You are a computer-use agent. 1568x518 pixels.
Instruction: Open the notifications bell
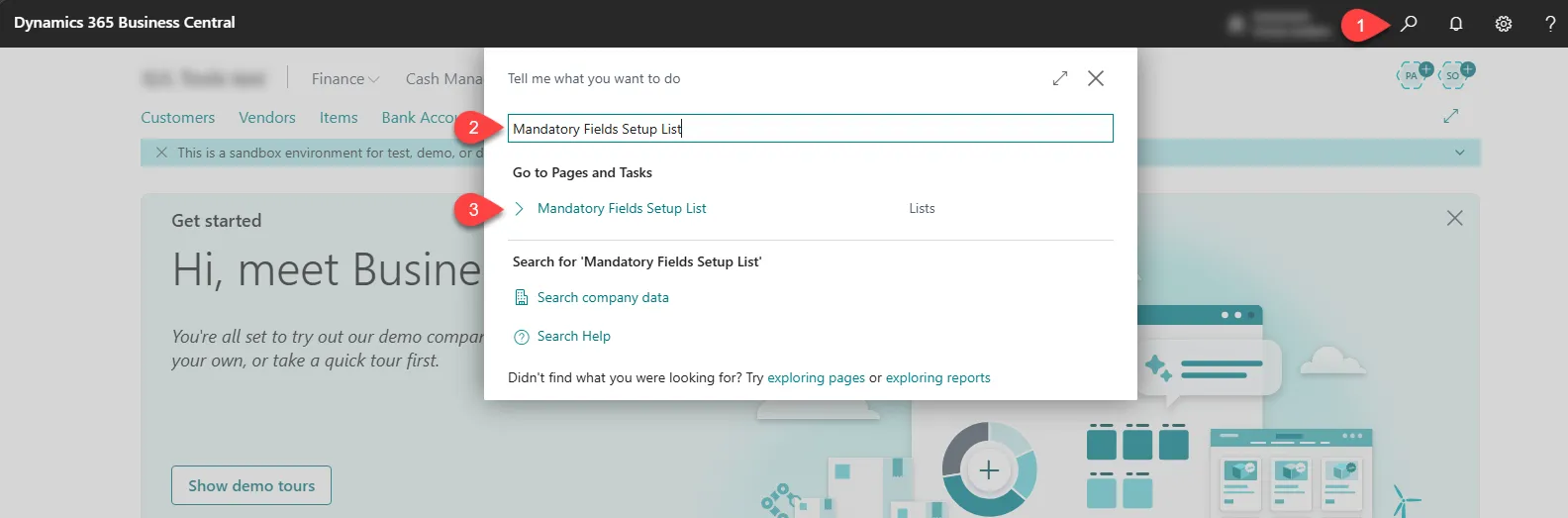(1456, 24)
